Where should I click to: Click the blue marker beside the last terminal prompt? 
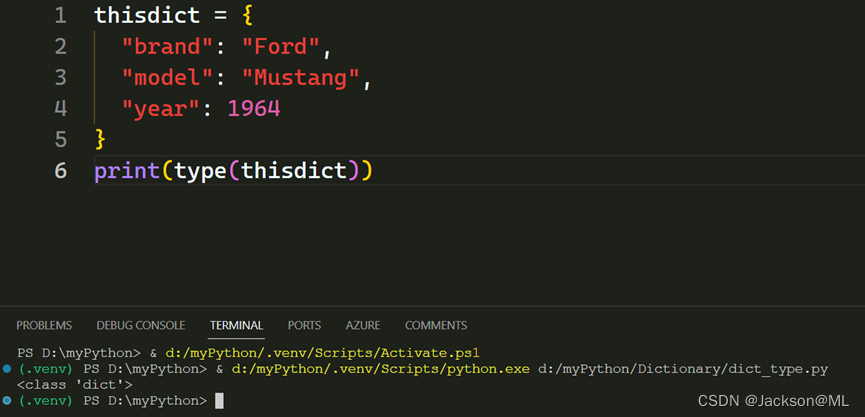point(8,400)
